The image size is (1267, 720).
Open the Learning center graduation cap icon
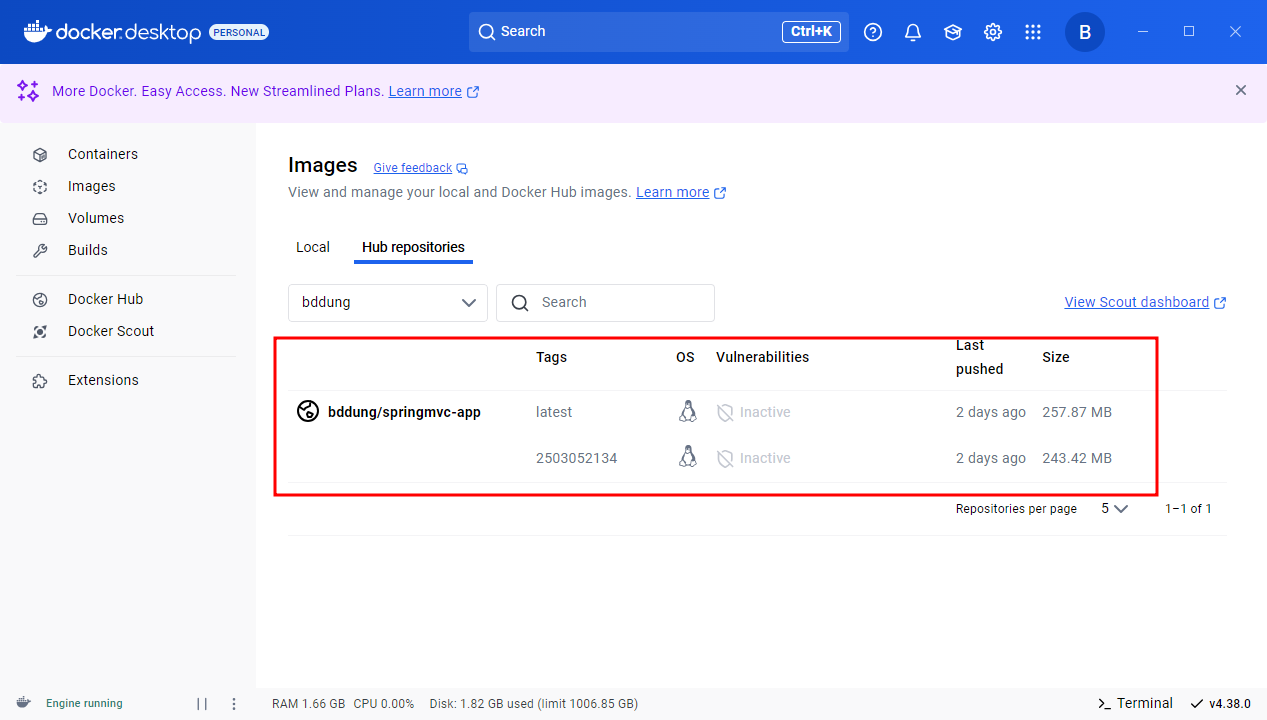[x=953, y=32]
